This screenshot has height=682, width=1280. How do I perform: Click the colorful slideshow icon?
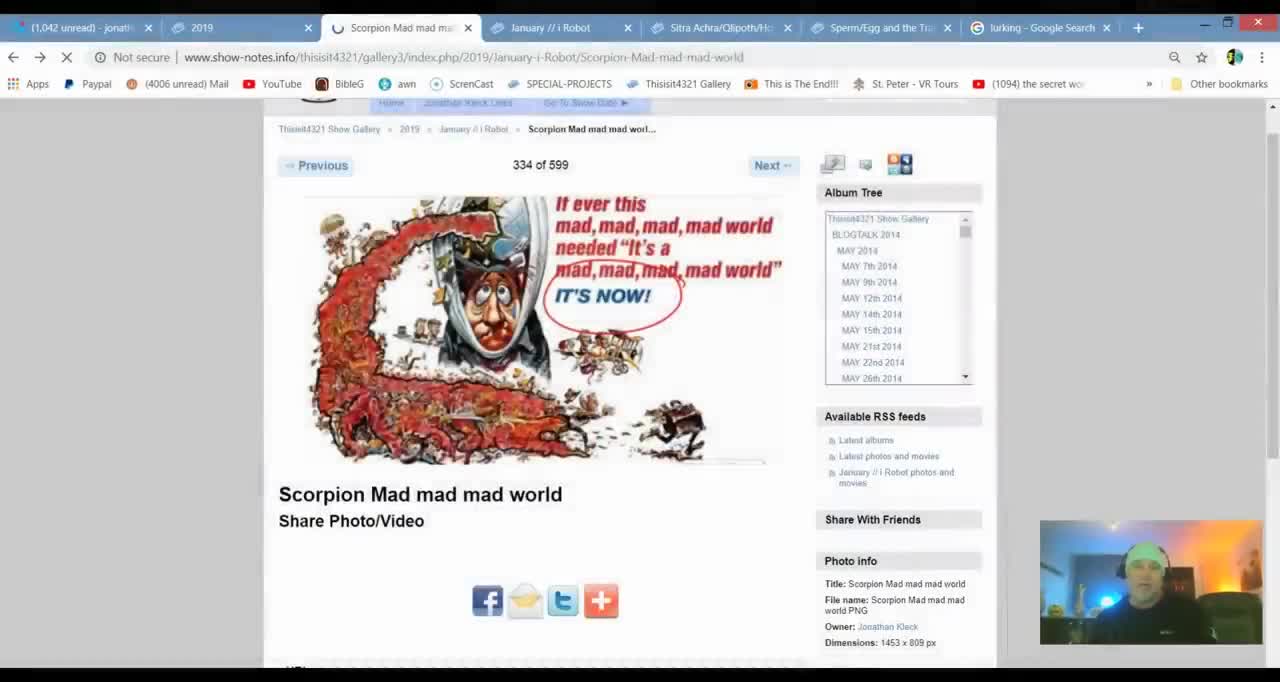[899, 164]
